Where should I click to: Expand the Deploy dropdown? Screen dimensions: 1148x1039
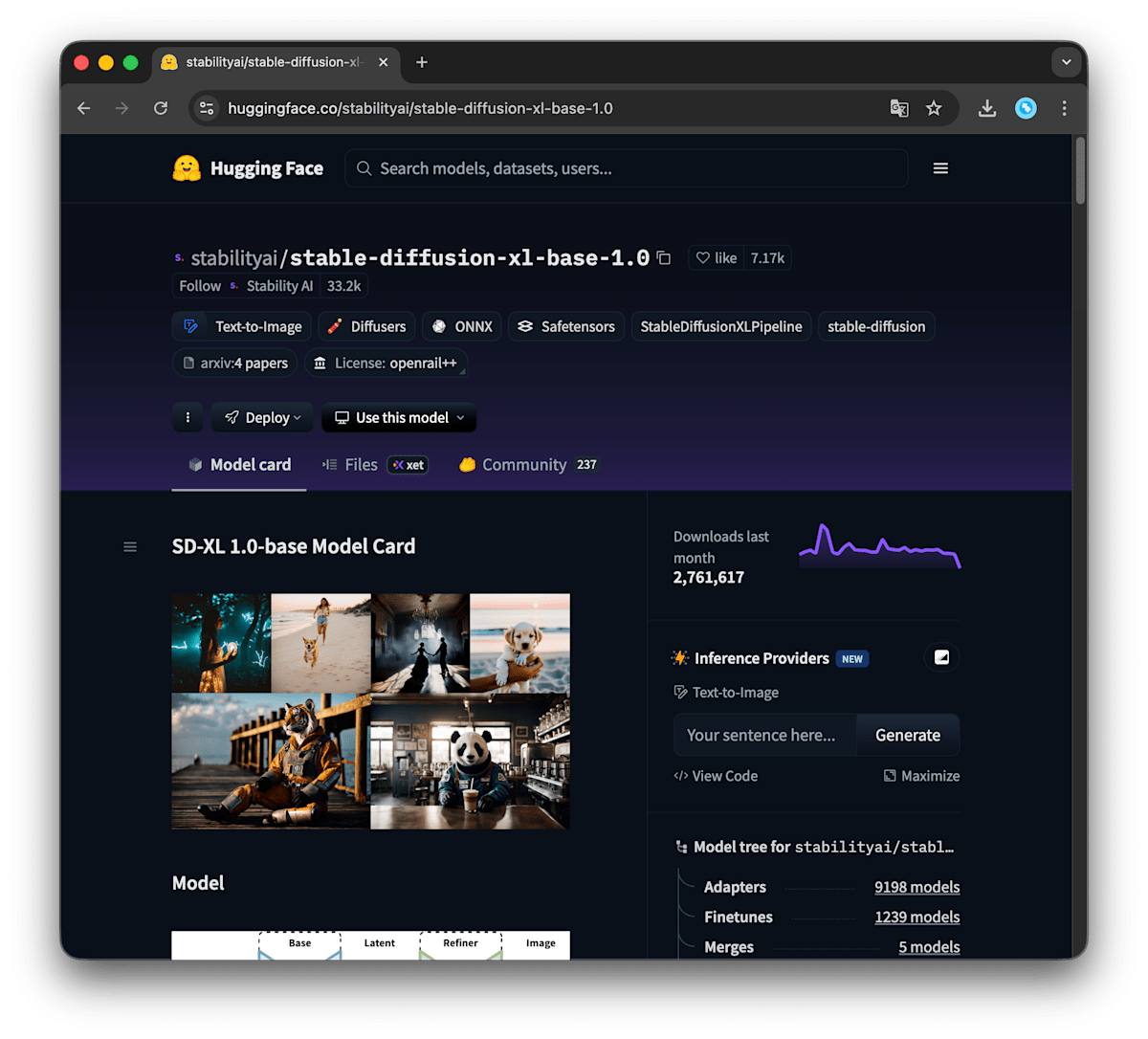(262, 417)
